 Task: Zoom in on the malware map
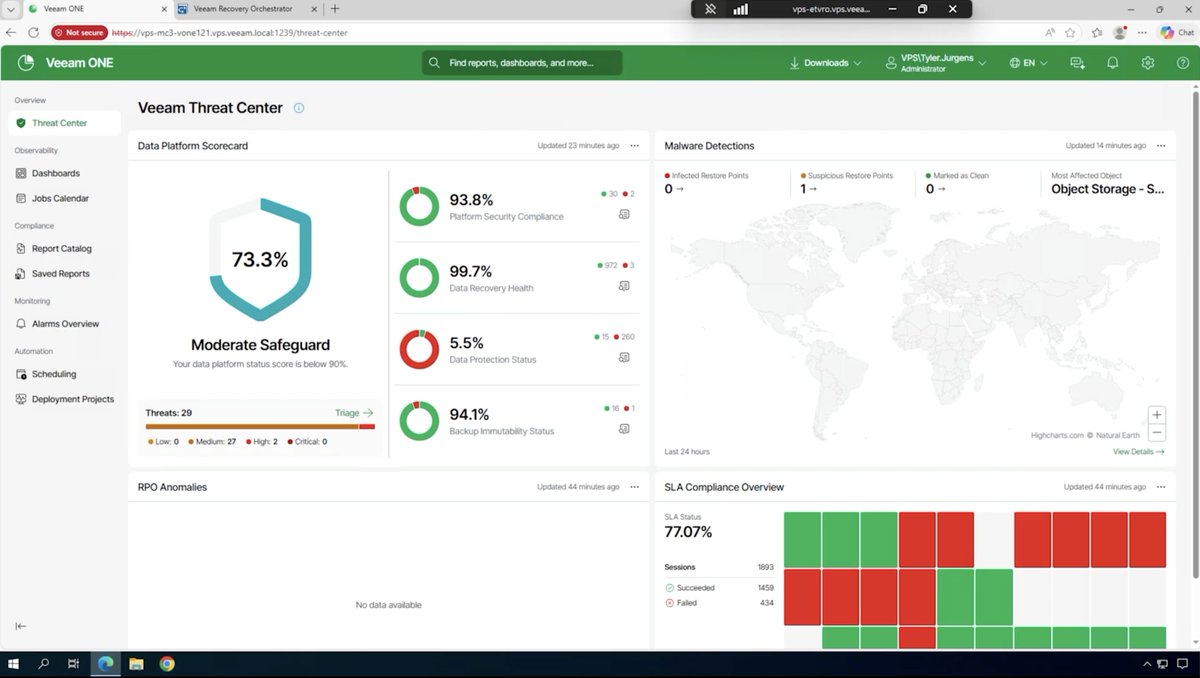tap(1157, 414)
